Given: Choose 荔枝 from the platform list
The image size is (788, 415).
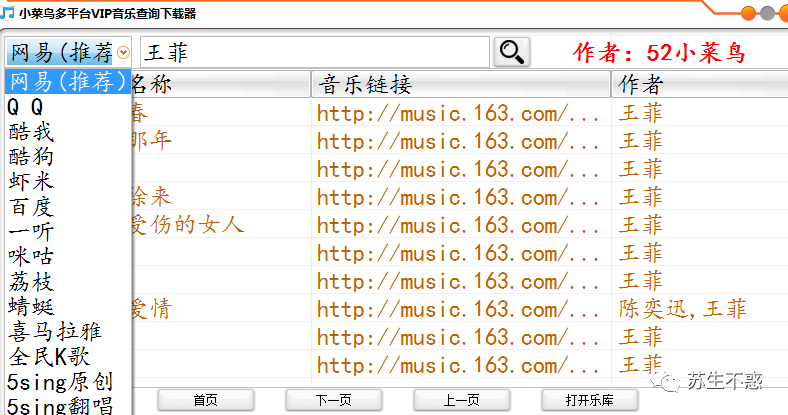Looking at the screenshot, I should point(68,281).
